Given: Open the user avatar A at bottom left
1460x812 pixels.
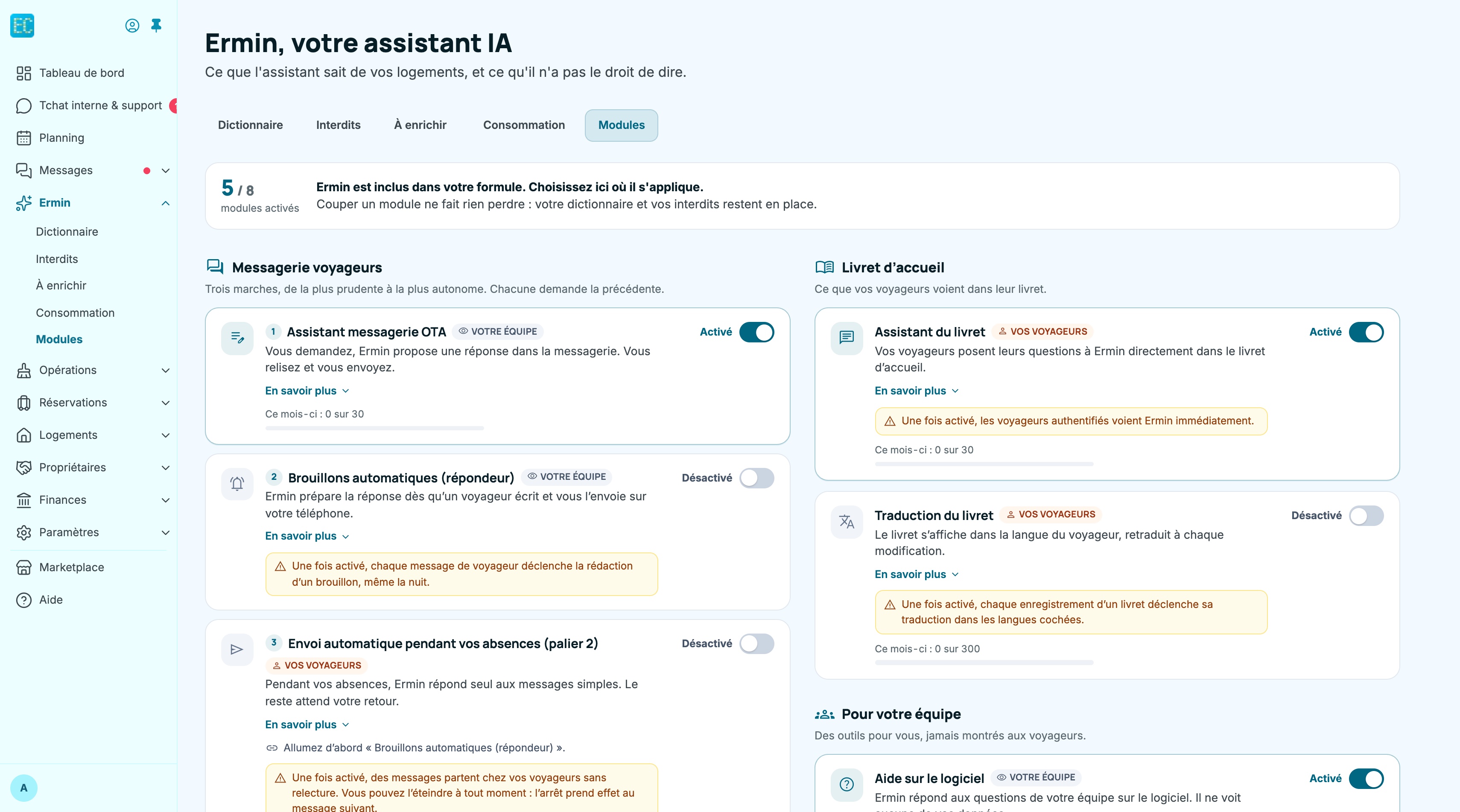Looking at the screenshot, I should (x=24, y=788).
